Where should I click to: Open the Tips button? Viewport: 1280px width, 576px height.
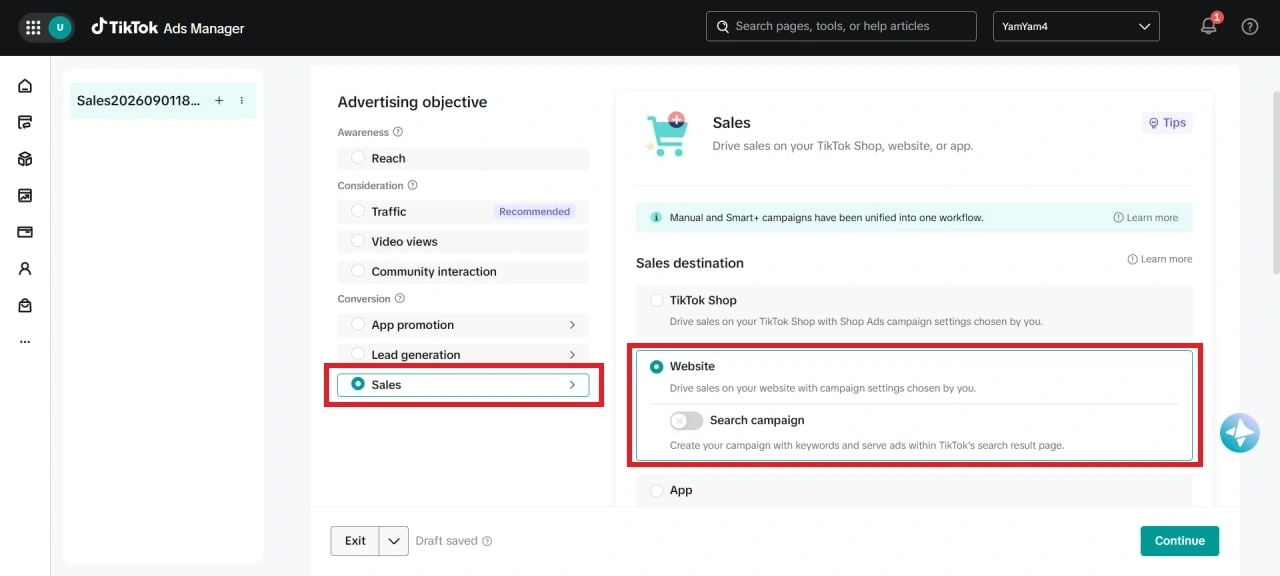coord(1167,123)
